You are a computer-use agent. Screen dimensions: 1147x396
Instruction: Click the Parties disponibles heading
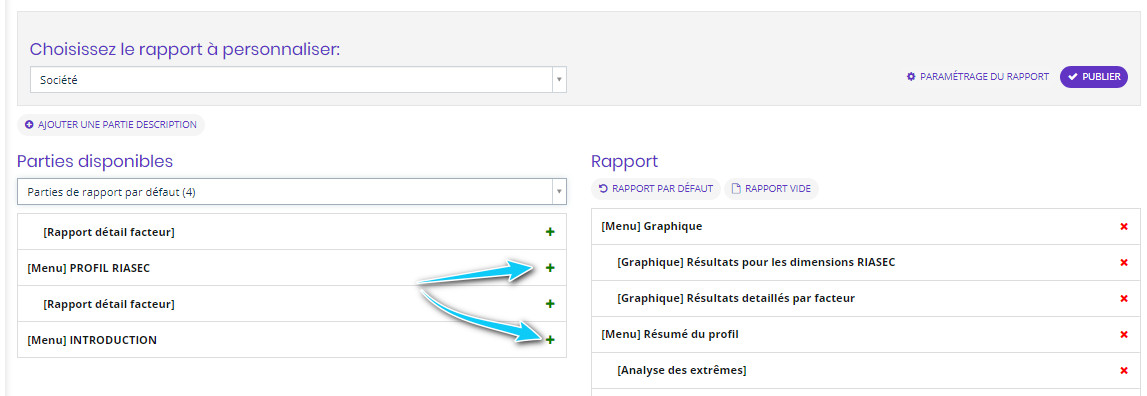(x=95, y=161)
